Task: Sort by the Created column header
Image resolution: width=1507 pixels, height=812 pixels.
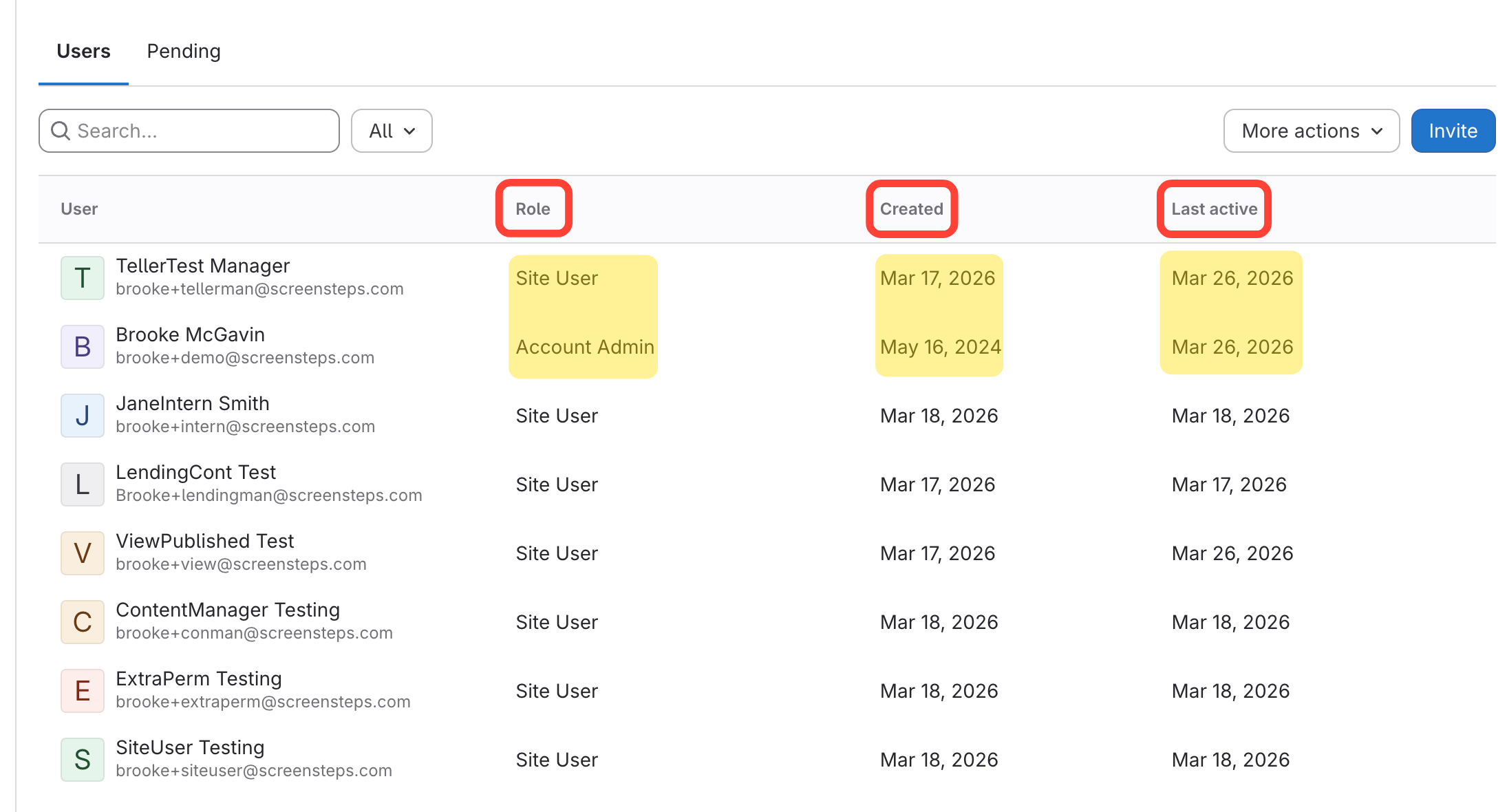Action: pos(911,209)
